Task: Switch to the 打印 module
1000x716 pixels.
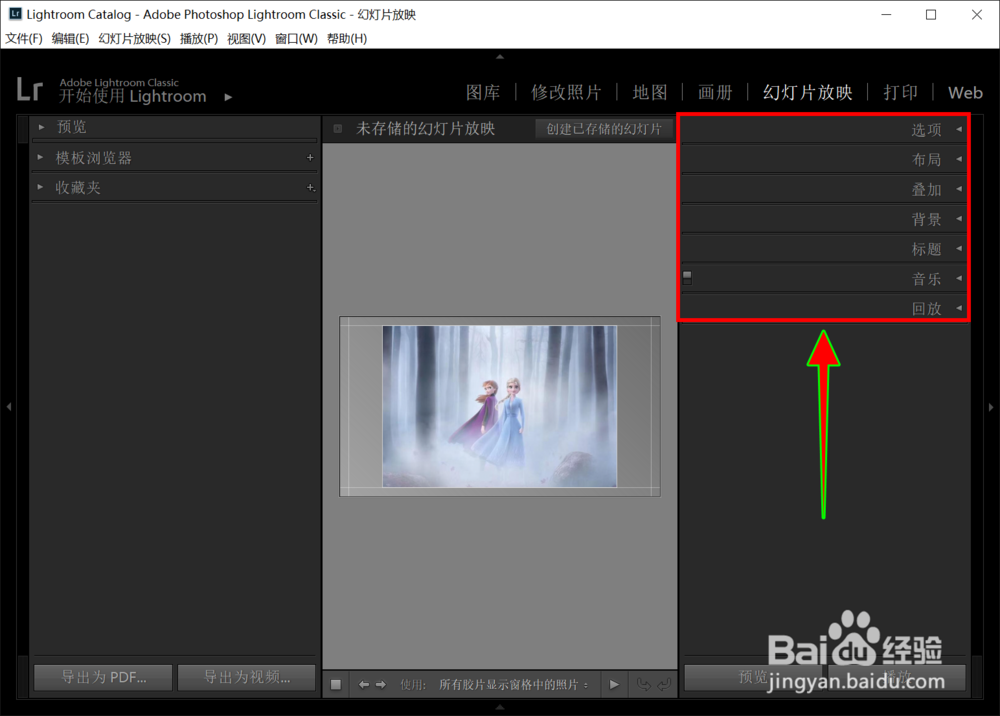Action: (x=901, y=92)
